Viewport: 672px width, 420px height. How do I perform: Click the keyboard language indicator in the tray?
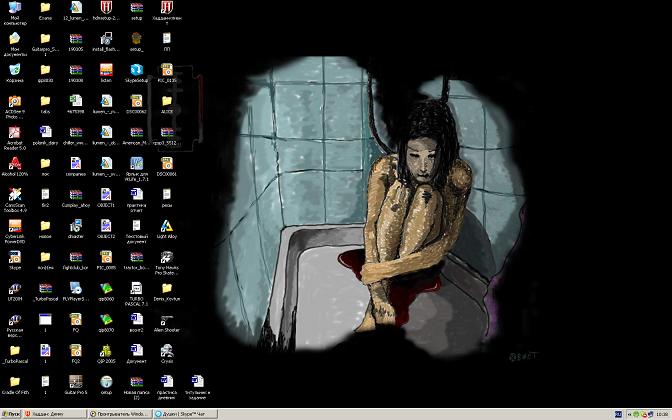click(x=618, y=414)
